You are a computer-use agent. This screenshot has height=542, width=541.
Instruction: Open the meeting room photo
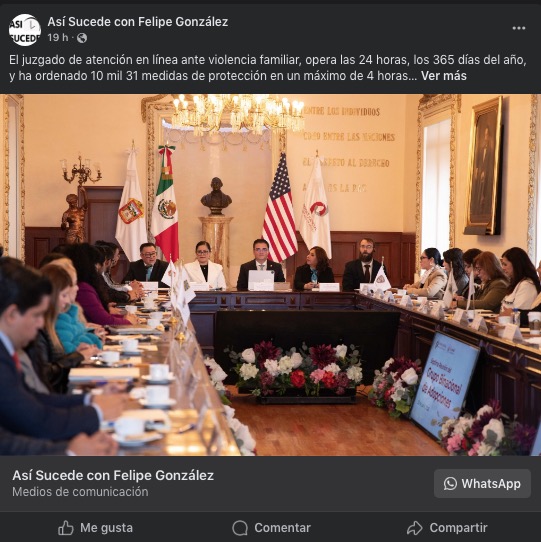[x=270, y=275]
